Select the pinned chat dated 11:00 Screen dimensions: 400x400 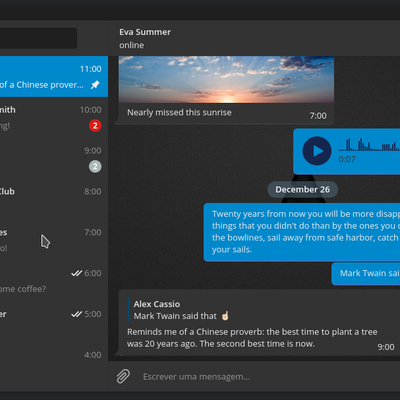coord(54,76)
